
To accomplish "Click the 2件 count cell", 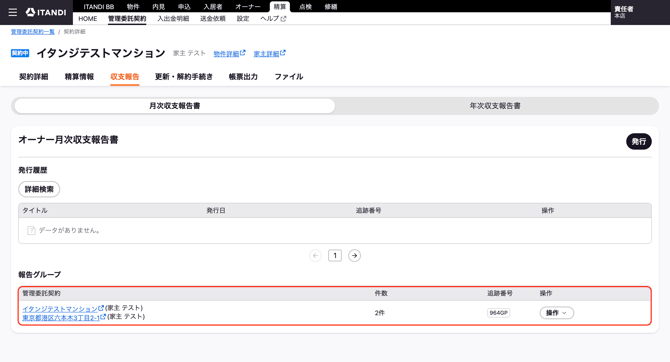I will pos(380,313).
